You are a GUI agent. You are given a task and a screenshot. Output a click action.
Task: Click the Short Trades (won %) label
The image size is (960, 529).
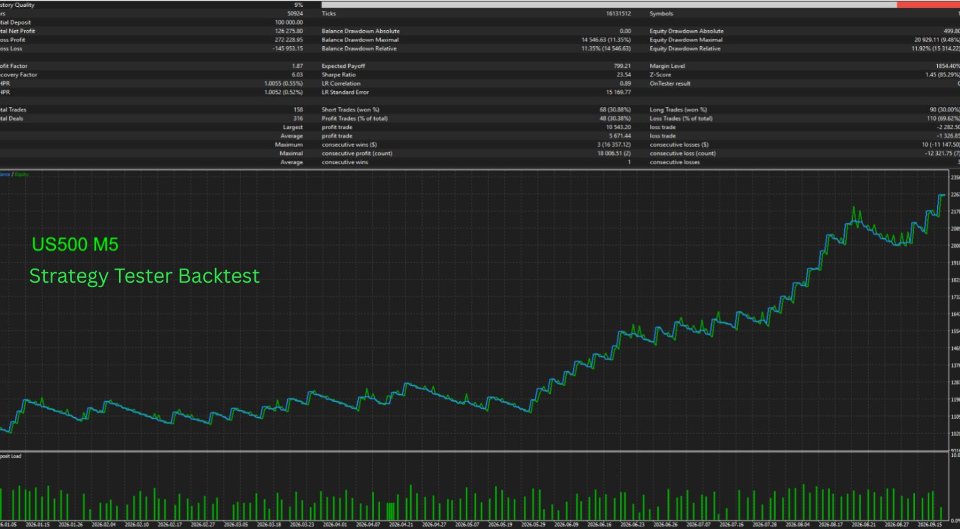[350, 110]
